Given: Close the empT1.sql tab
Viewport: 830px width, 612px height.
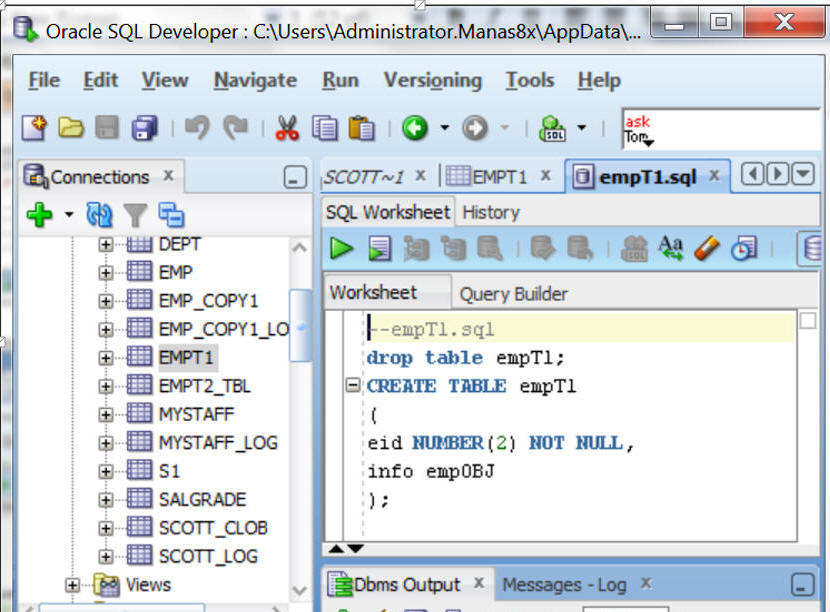Looking at the screenshot, I should click(714, 175).
